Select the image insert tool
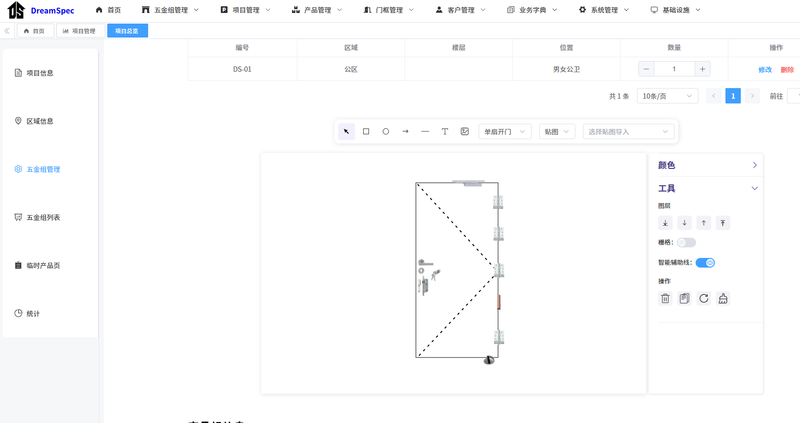800x423 pixels. (x=465, y=132)
